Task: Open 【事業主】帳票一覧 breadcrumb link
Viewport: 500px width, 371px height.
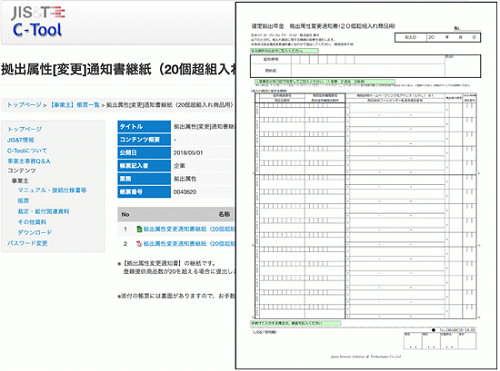Action: [x=75, y=105]
